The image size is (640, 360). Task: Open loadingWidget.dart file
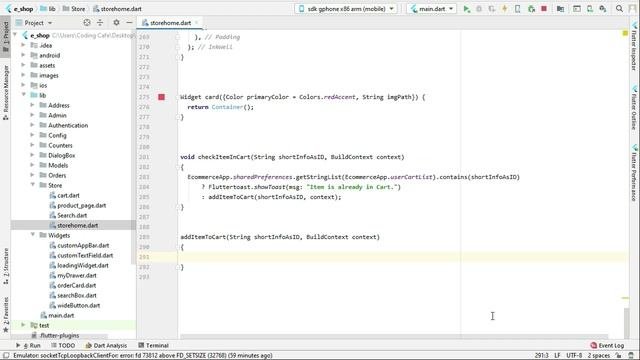pos(83,265)
